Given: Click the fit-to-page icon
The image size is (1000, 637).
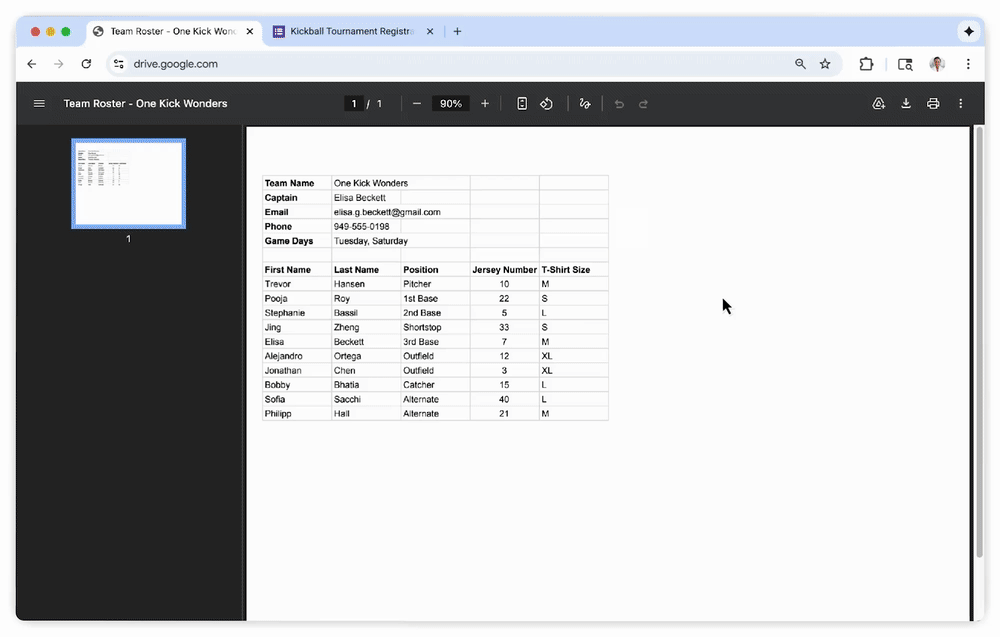Looking at the screenshot, I should 521,103.
